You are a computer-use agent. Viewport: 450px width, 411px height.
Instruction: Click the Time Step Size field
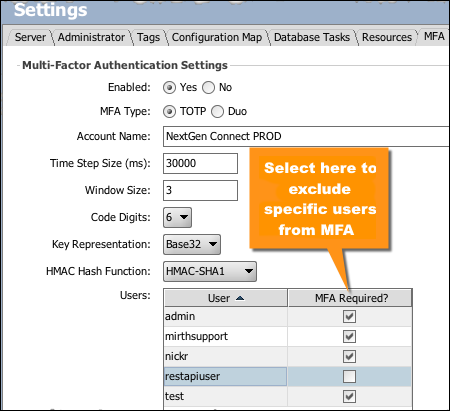(200, 163)
